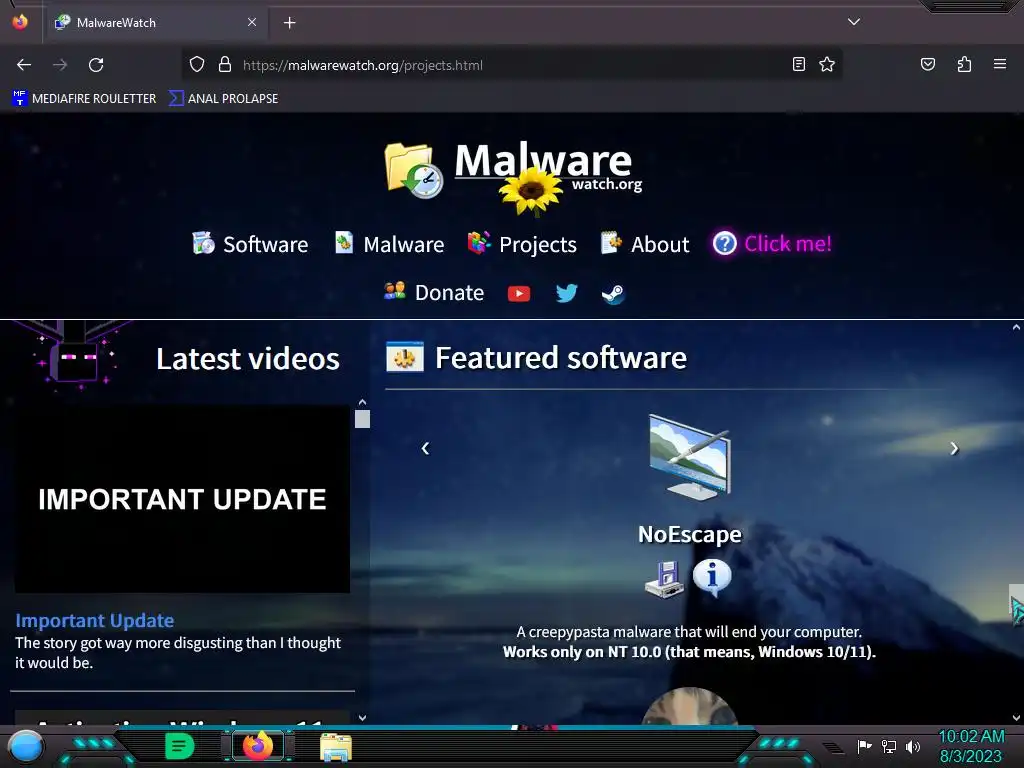Screen dimensions: 1024x768
Task: Open the Malware nav menu
Action: click(x=389, y=244)
